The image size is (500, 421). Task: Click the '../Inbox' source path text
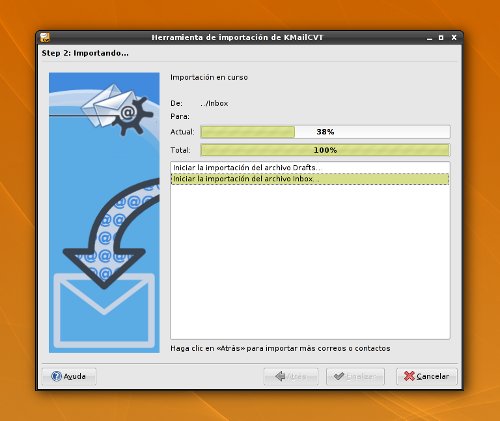[214, 103]
